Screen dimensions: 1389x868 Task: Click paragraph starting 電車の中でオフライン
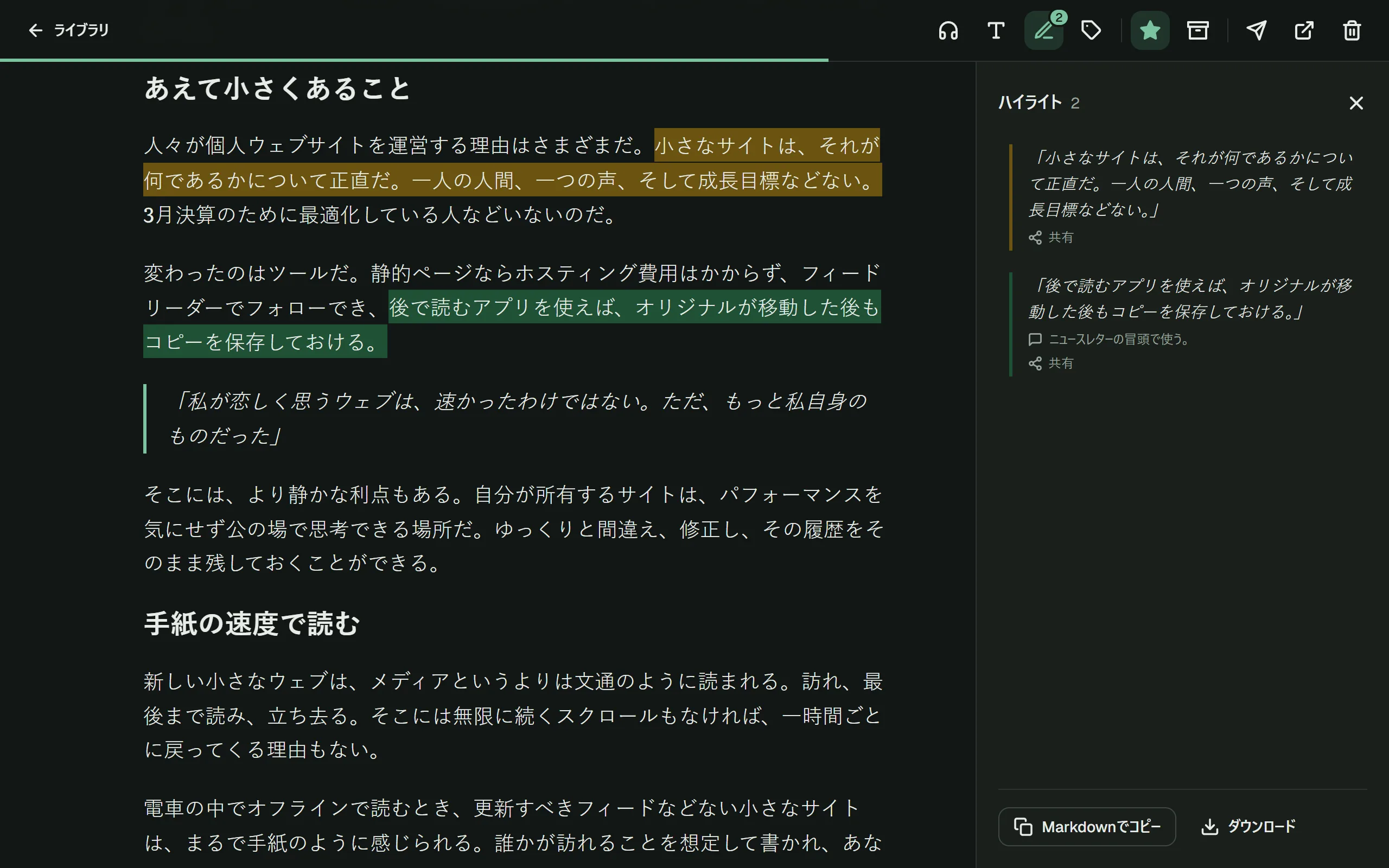click(x=513, y=827)
